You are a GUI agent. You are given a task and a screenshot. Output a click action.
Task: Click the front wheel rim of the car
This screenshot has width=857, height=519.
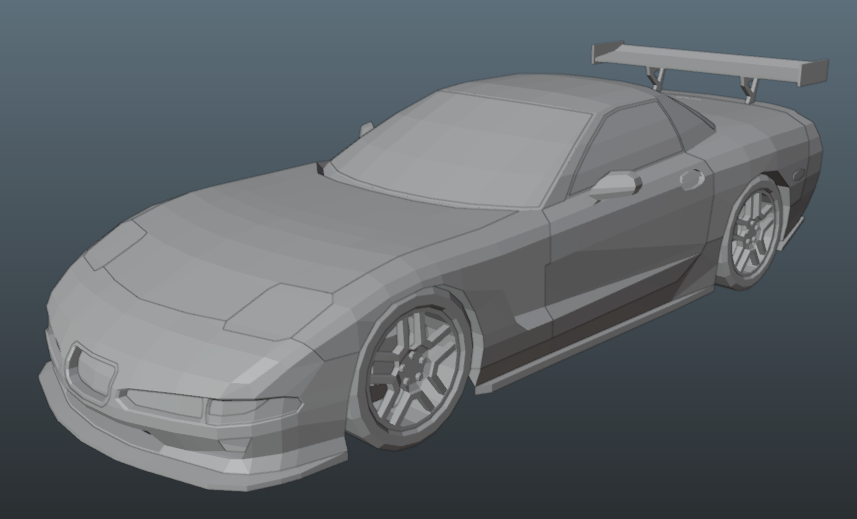416,369
